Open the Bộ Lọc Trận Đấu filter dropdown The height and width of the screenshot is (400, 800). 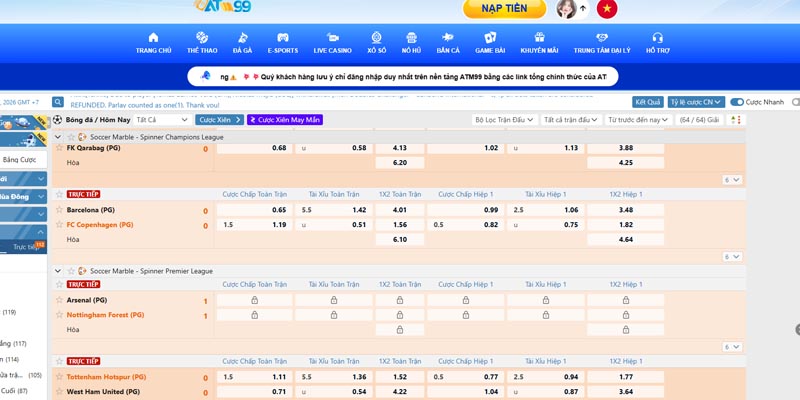tap(504, 120)
